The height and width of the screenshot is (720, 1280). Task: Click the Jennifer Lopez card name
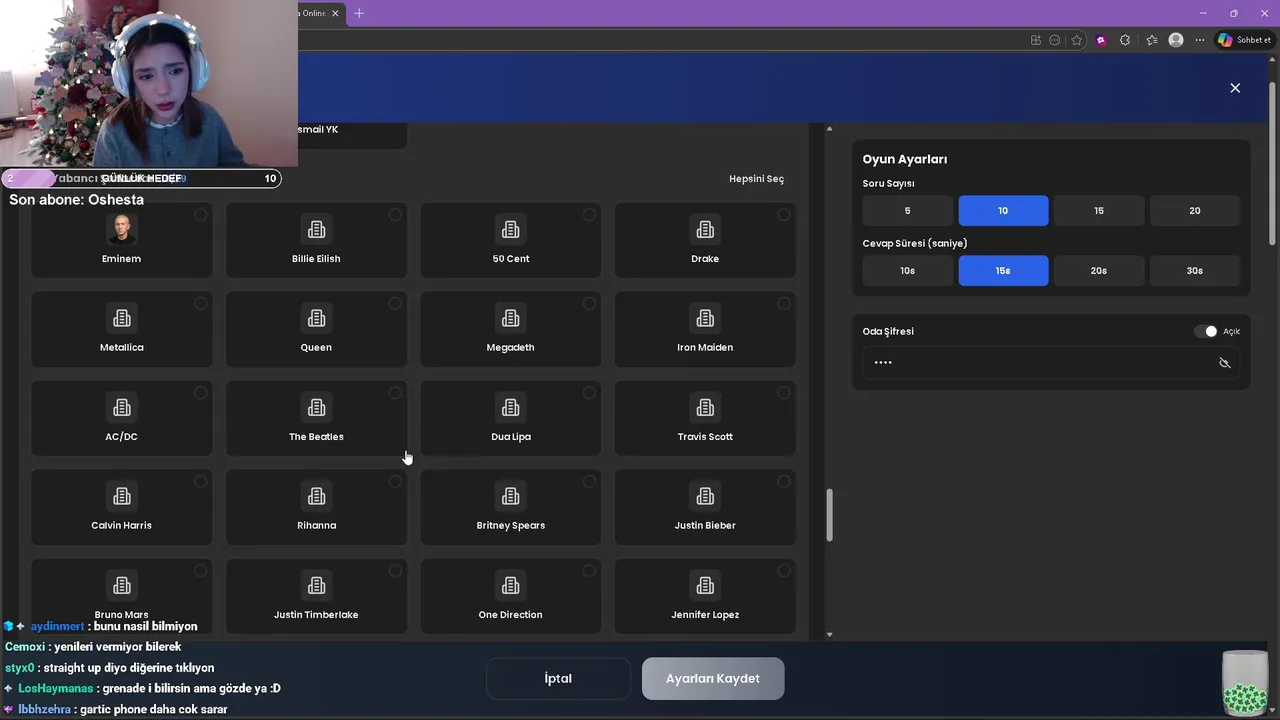(705, 614)
